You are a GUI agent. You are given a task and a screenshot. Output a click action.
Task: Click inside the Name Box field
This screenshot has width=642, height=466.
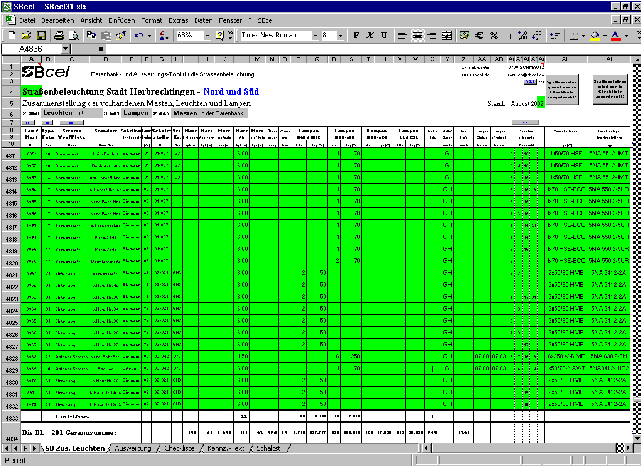[31, 49]
